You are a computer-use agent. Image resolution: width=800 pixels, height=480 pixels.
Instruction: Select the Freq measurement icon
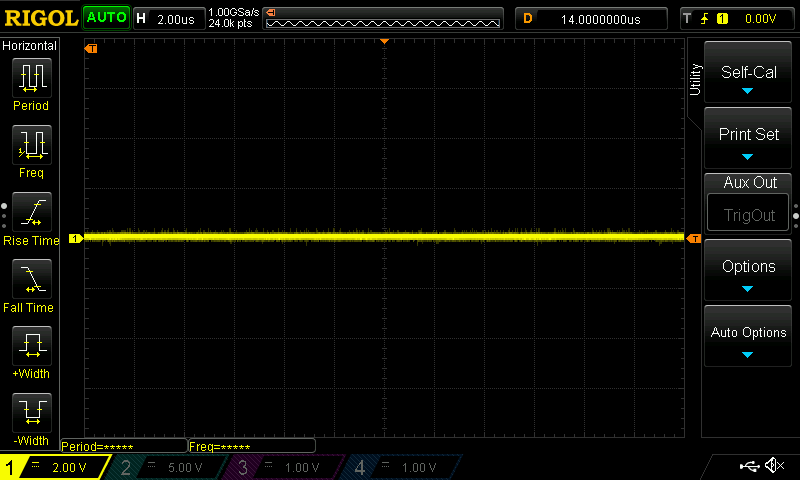[x=32, y=145]
